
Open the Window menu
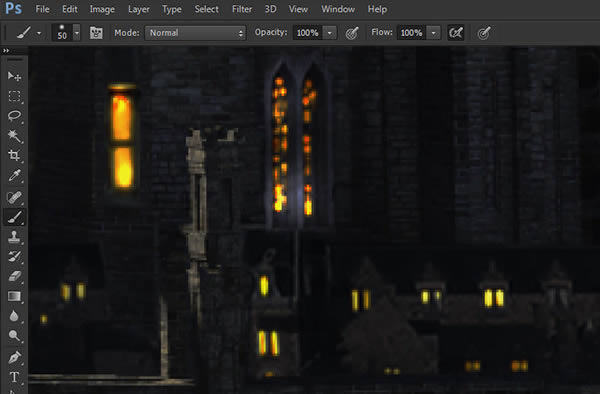(338, 9)
